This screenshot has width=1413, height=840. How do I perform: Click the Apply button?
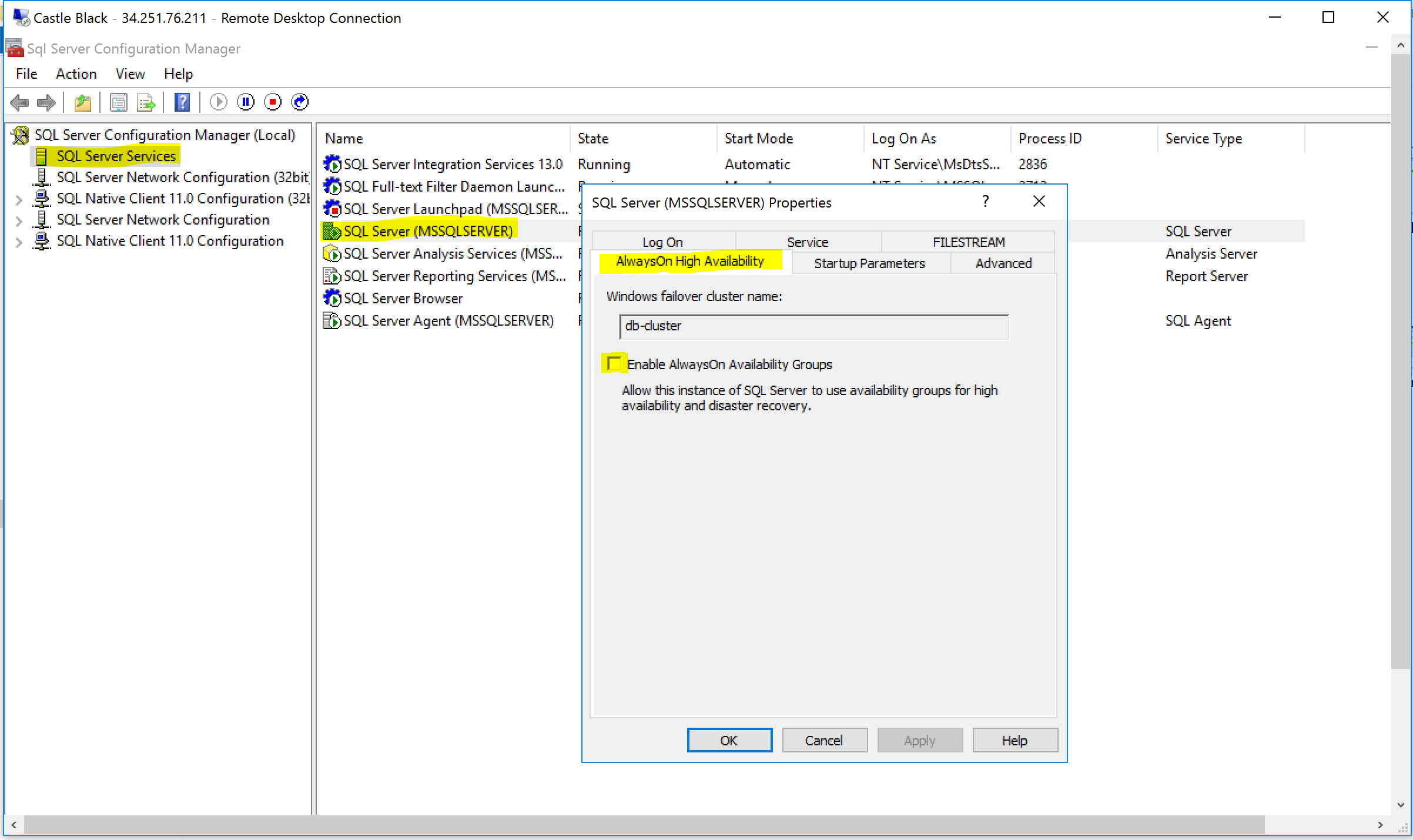920,740
